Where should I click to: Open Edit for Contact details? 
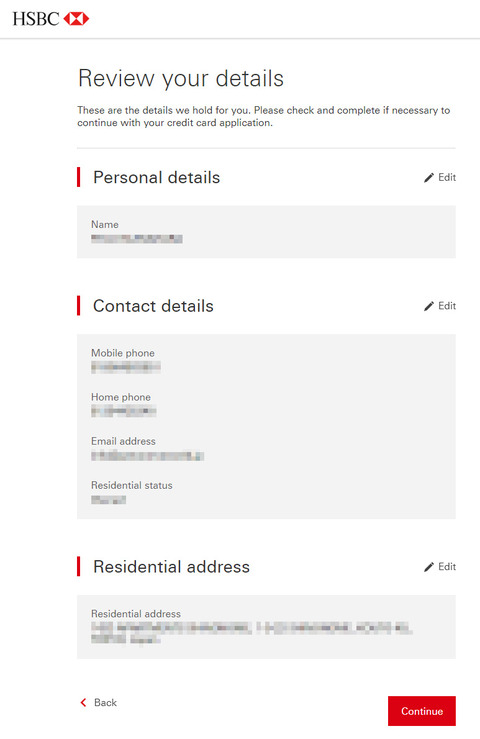click(440, 306)
